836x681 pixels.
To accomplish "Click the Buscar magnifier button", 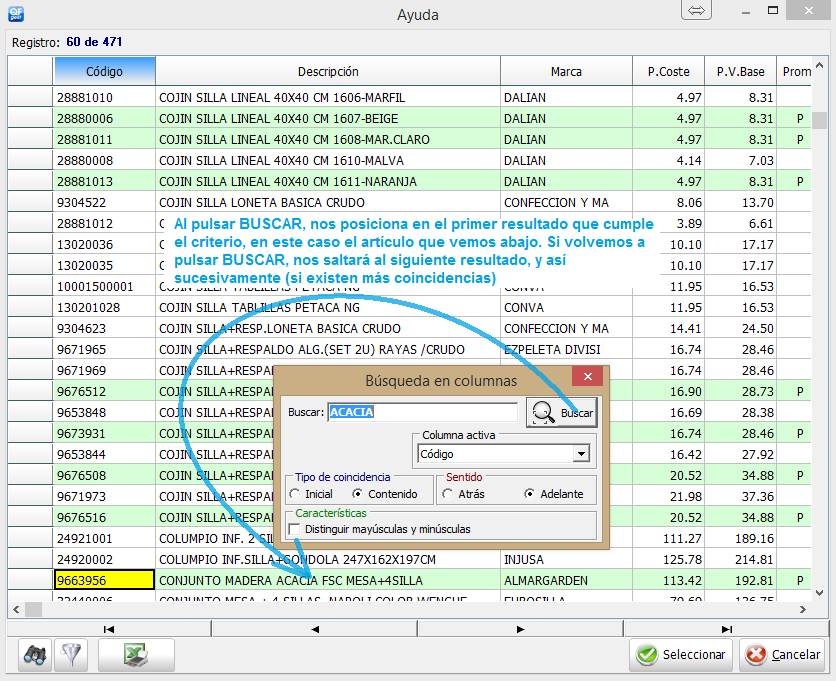I will 562,413.
